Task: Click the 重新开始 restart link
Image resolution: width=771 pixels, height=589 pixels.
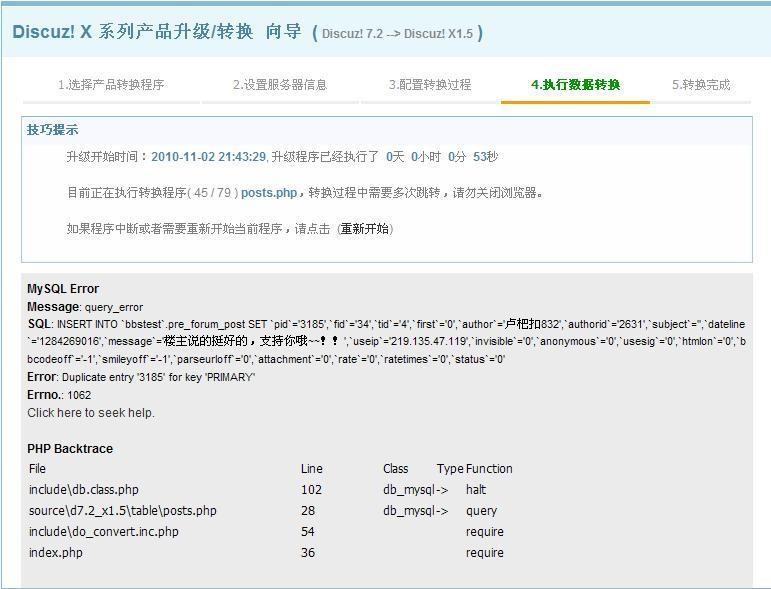Action: point(365,229)
